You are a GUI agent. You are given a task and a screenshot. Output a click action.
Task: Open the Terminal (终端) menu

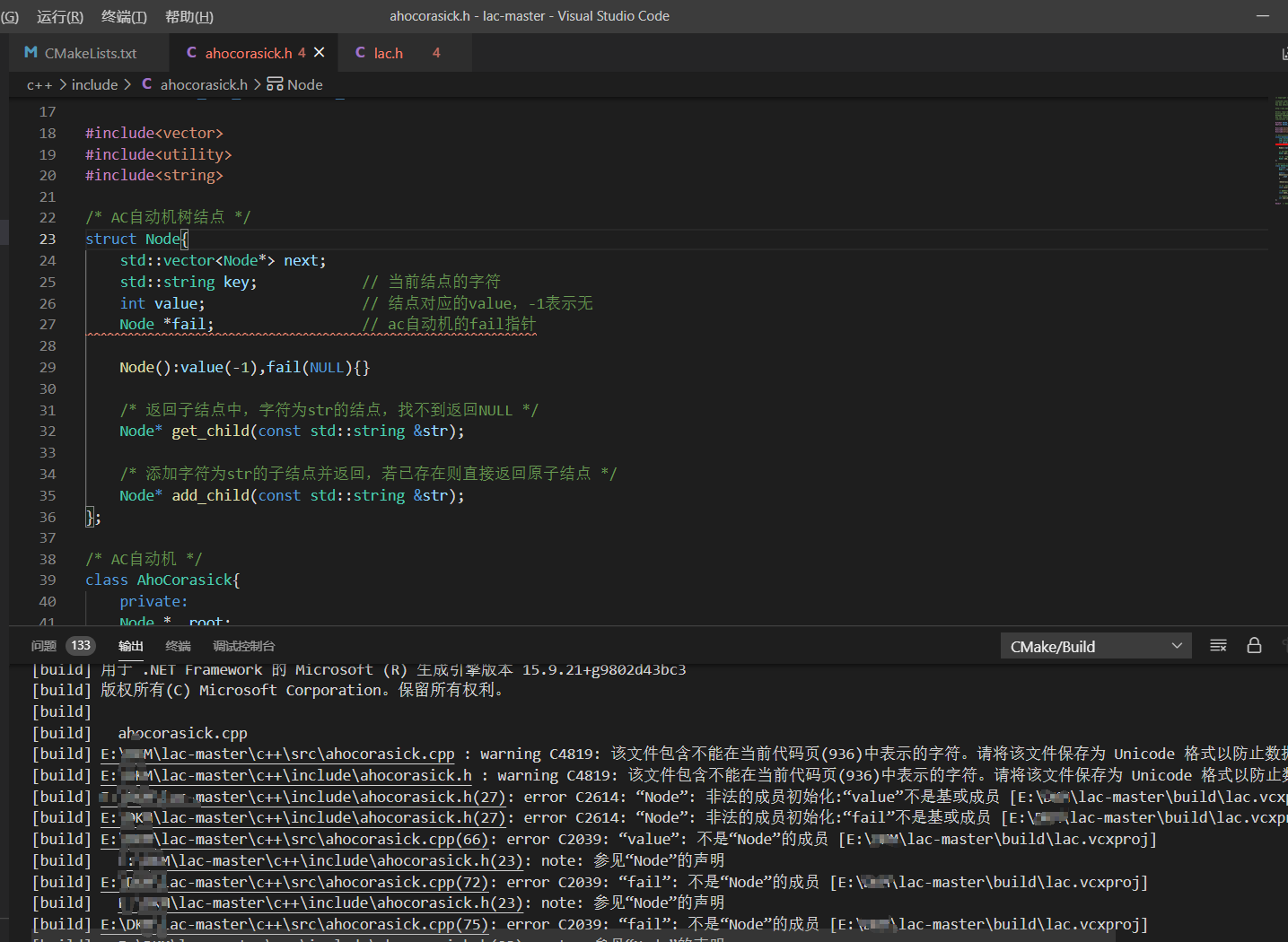124,16
